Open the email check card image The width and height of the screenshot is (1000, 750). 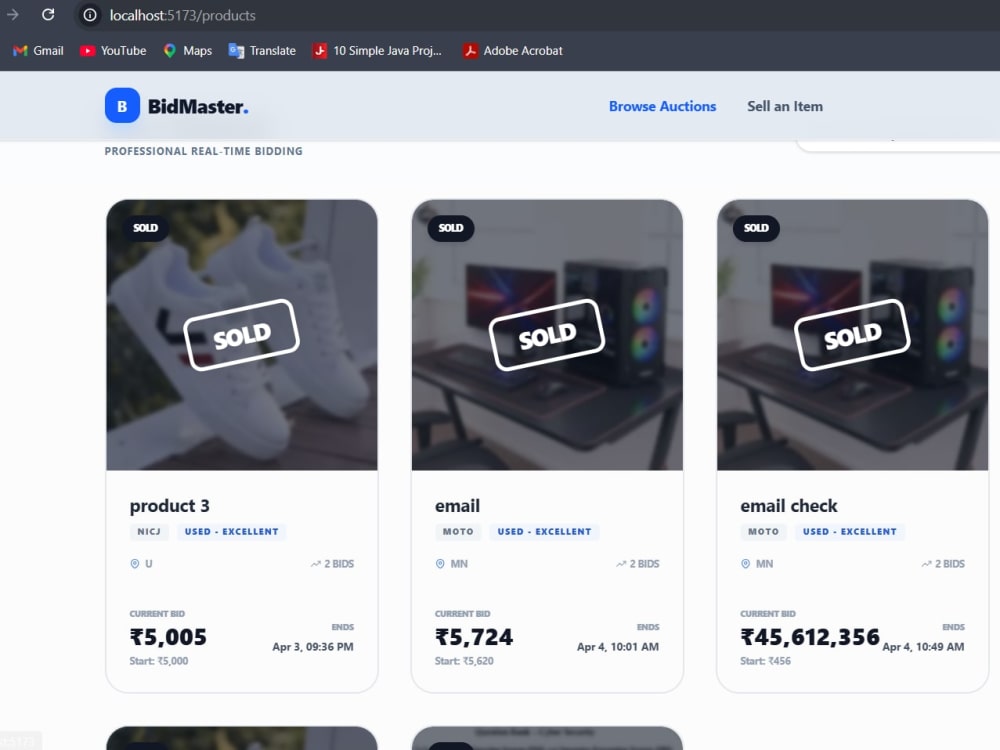click(853, 335)
